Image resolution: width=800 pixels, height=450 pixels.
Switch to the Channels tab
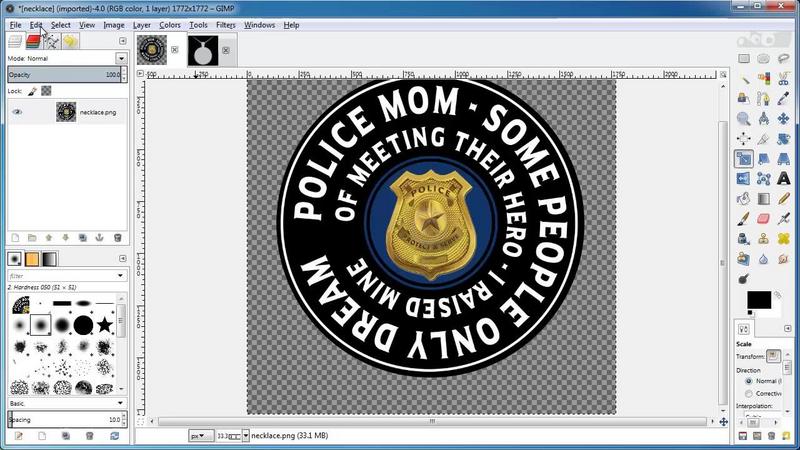pyautogui.click(x=33, y=41)
